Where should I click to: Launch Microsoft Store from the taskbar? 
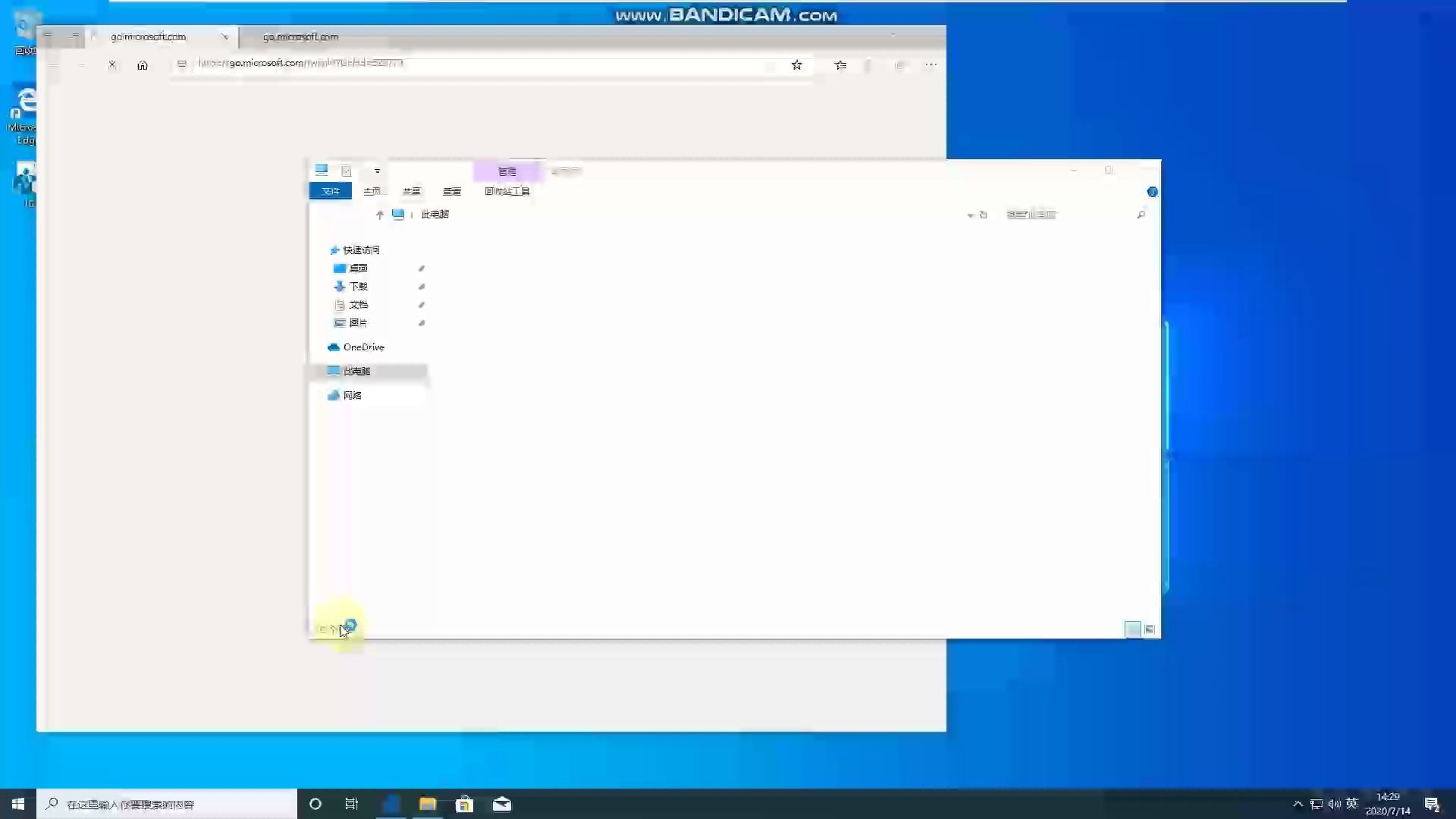coord(463,804)
